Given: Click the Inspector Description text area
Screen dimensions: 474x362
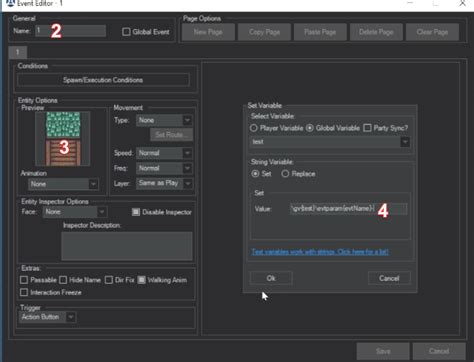Looking at the screenshot, I should tap(127, 246).
